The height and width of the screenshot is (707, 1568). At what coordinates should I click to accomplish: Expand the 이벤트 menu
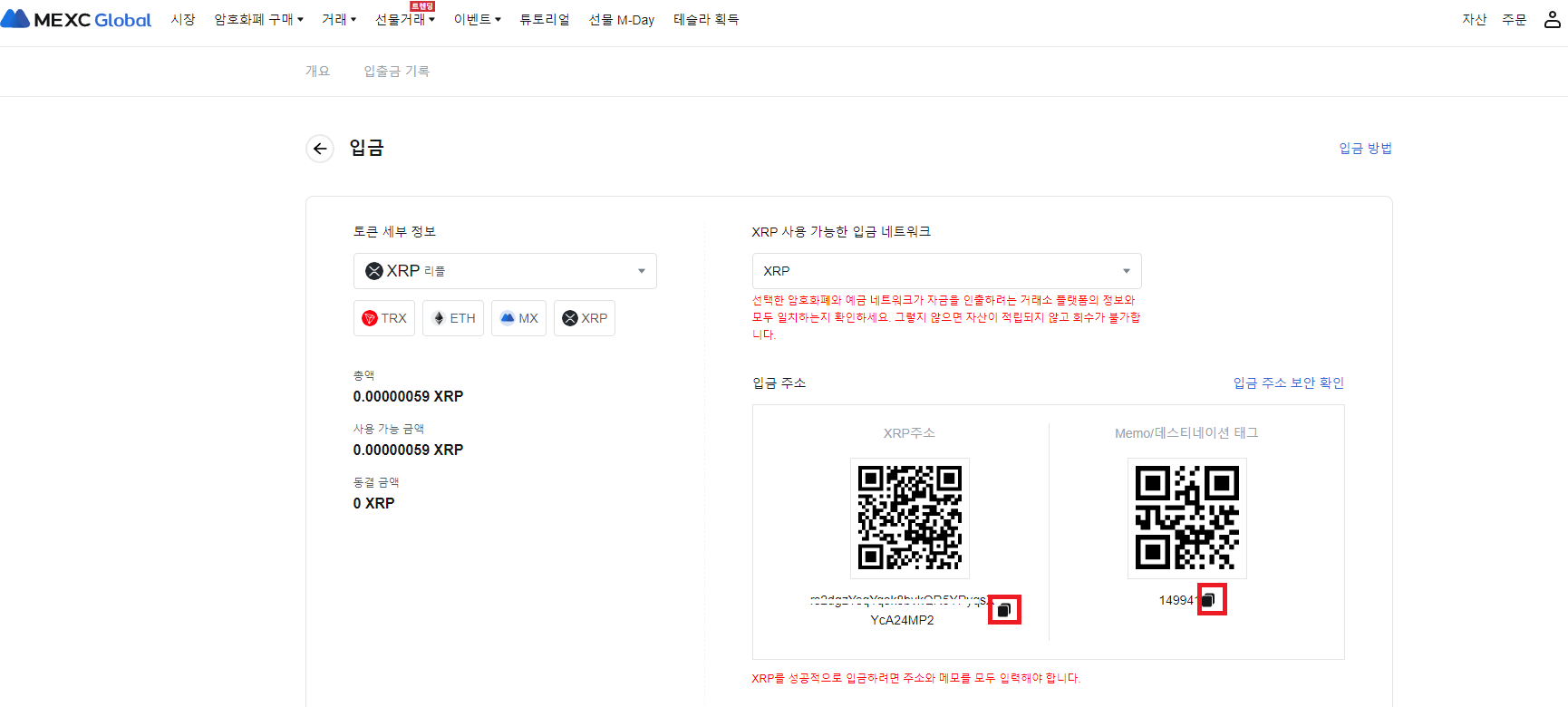tap(478, 19)
